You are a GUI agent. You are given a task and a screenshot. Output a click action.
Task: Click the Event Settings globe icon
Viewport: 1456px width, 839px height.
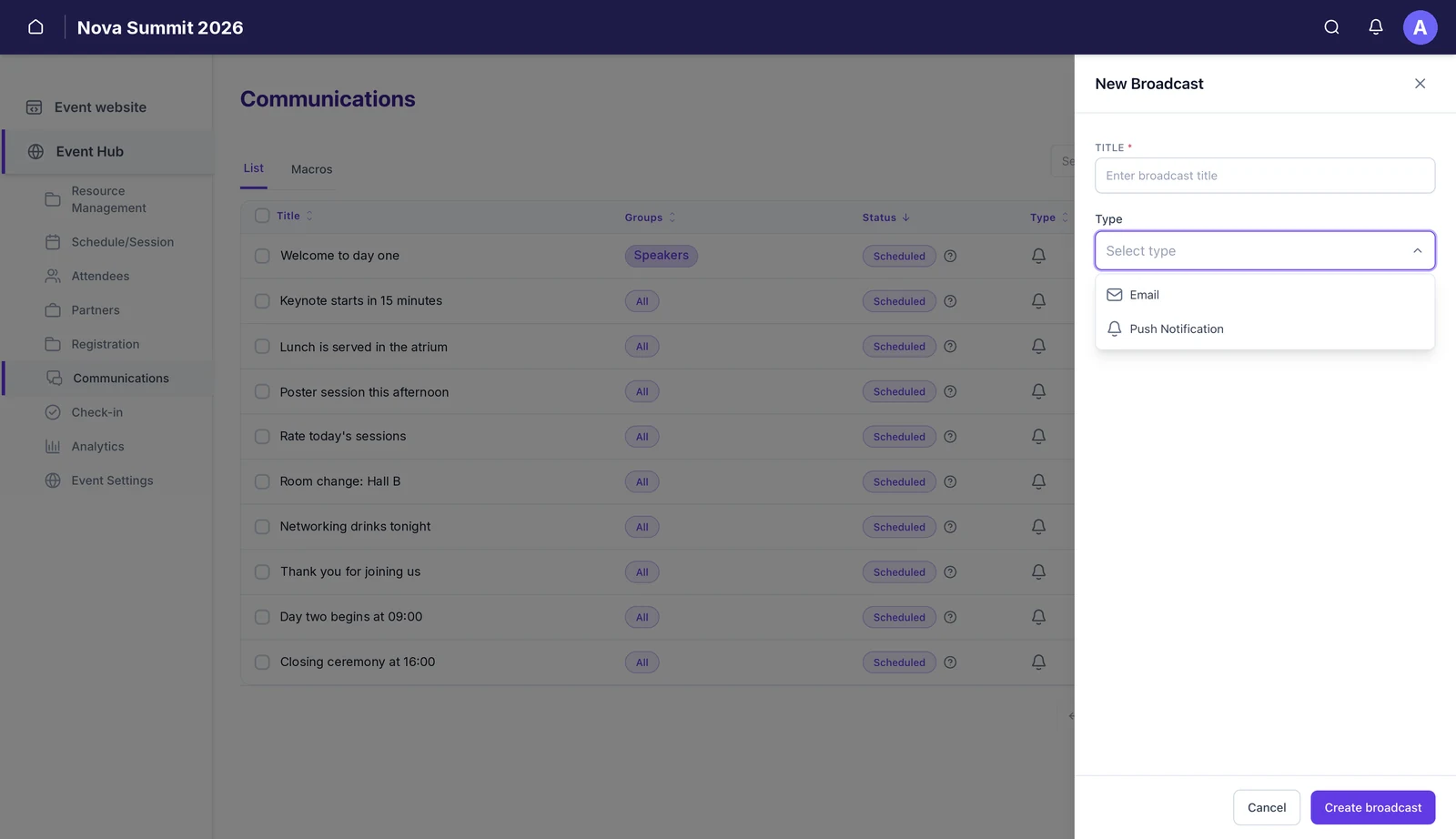[53, 480]
